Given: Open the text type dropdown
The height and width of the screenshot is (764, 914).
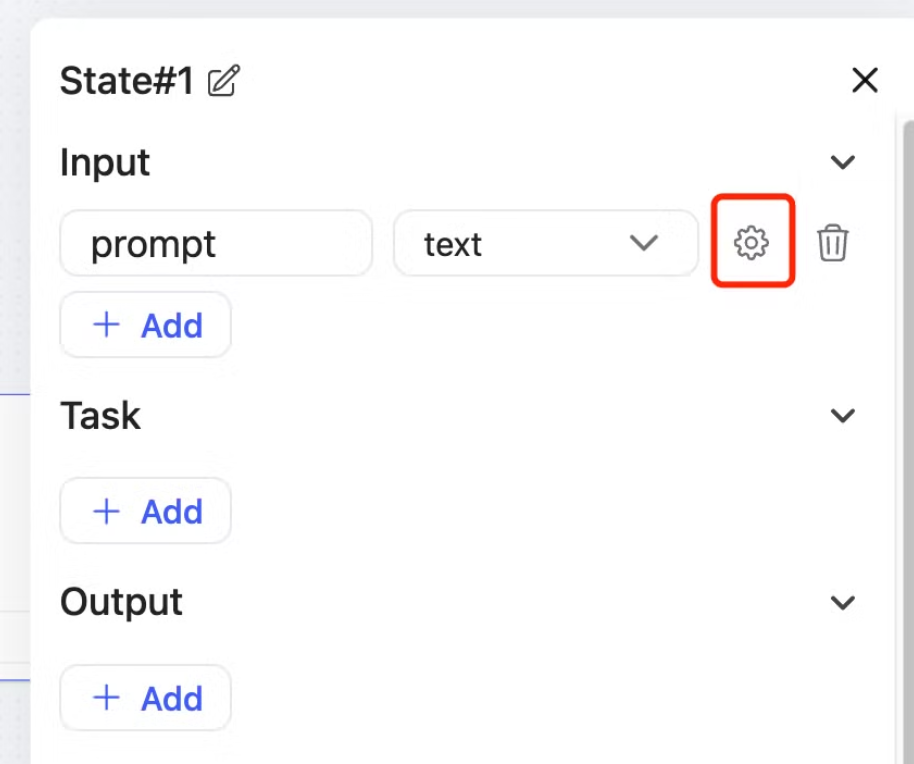Looking at the screenshot, I should click(545, 243).
